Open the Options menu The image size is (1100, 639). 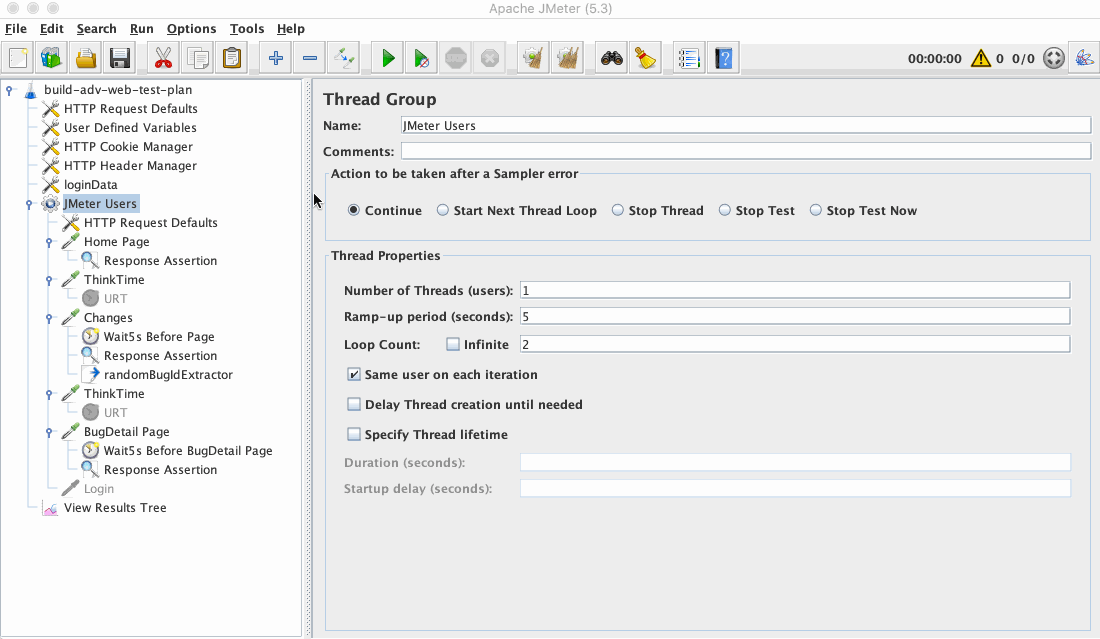(191, 29)
